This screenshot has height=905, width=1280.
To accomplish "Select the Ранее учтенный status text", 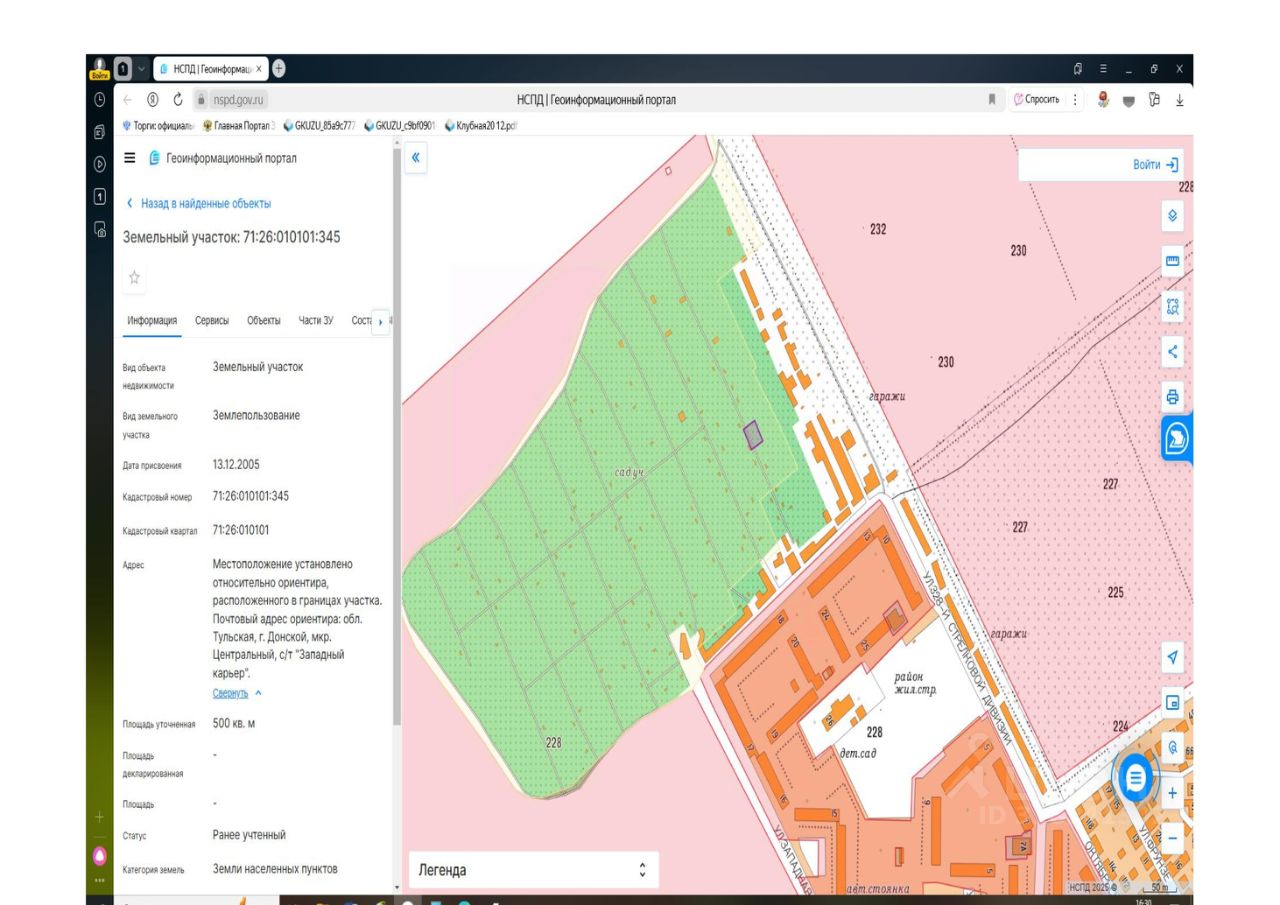I will pyautogui.click(x=249, y=835).
